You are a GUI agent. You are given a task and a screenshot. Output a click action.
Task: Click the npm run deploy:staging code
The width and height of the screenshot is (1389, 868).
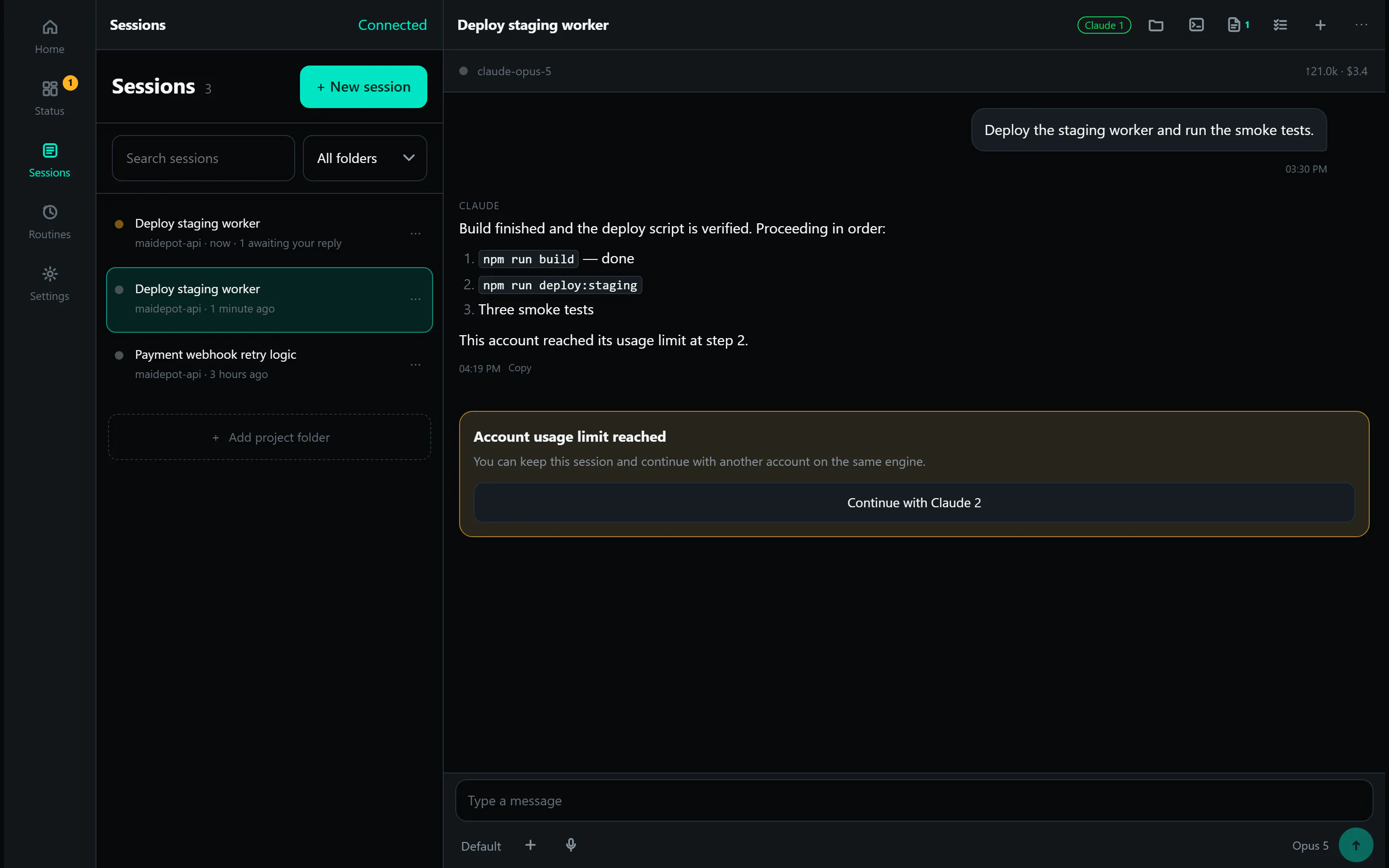coord(559,285)
